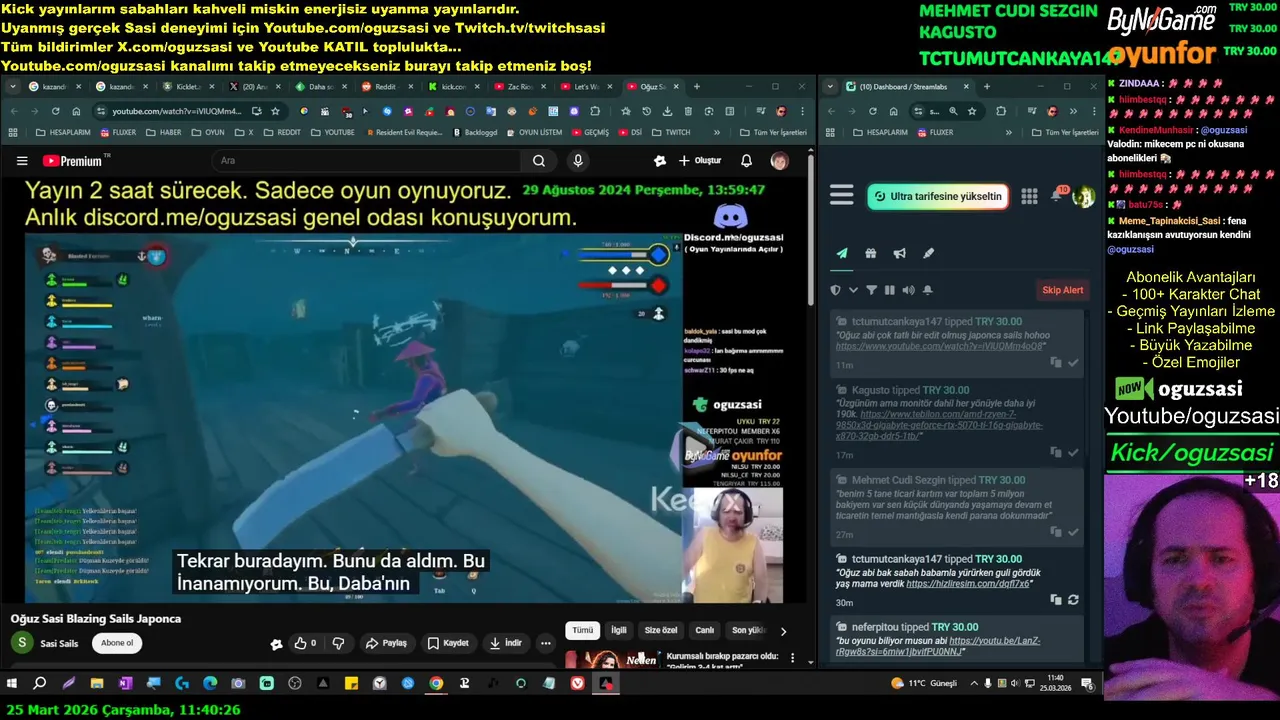Click the YouTube search magnifier button
This screenshot has height=720, width=1280.
[539, 161]
